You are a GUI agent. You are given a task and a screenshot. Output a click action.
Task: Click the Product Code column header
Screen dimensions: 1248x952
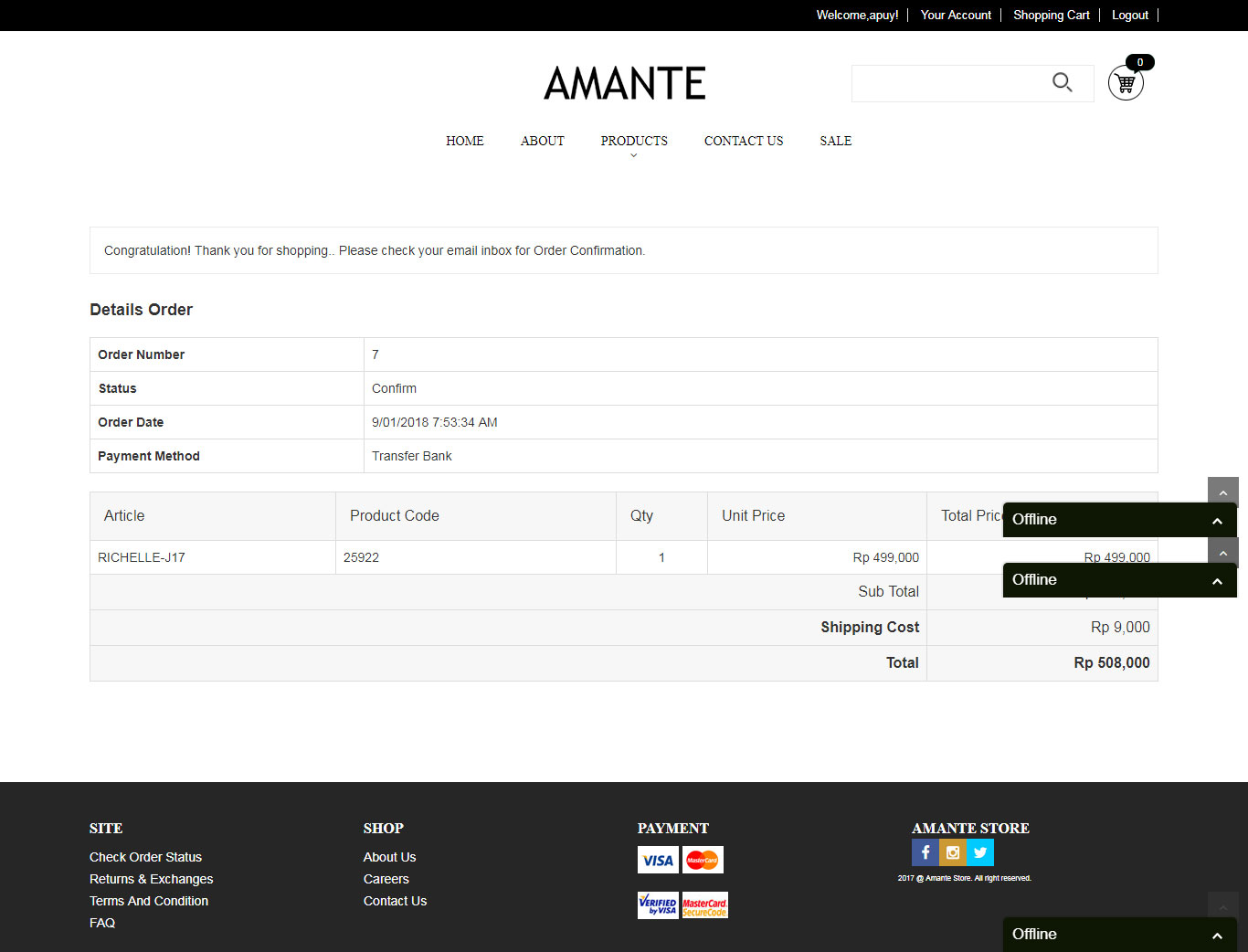point(395,515)
